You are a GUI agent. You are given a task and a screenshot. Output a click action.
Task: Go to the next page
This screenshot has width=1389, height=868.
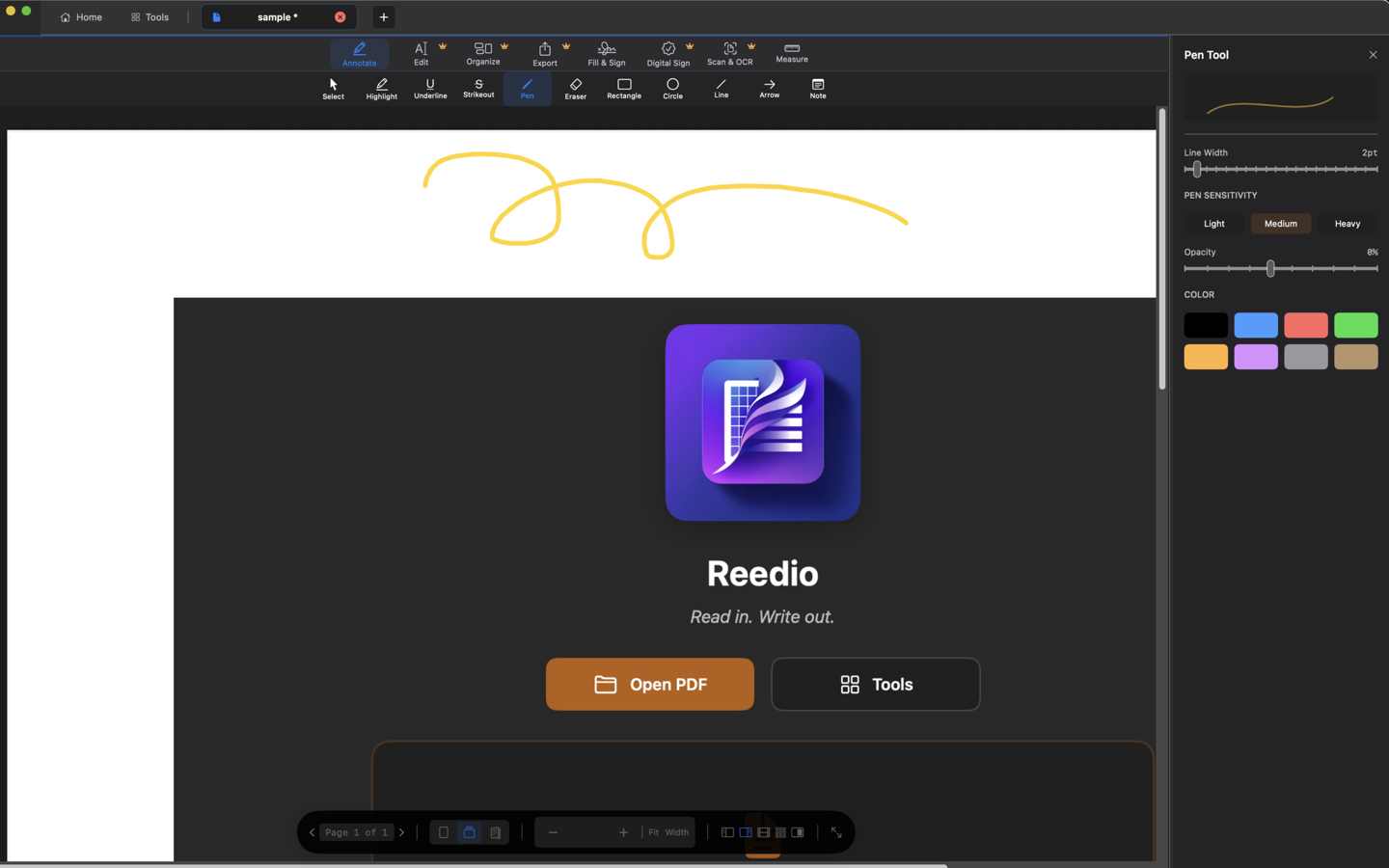pos(402,832)
